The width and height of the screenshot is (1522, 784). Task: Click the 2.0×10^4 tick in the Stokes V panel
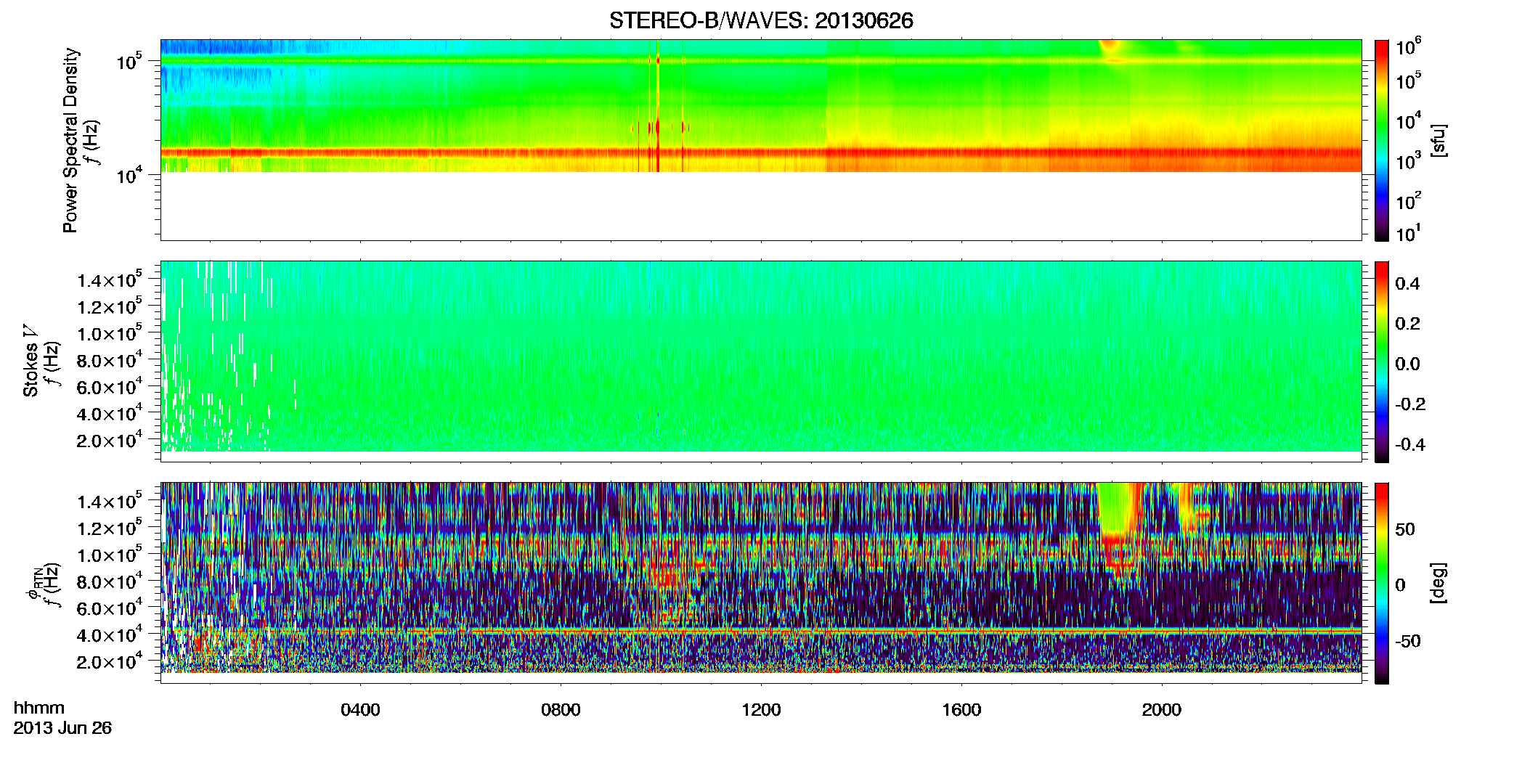click(x=110, y=441)
